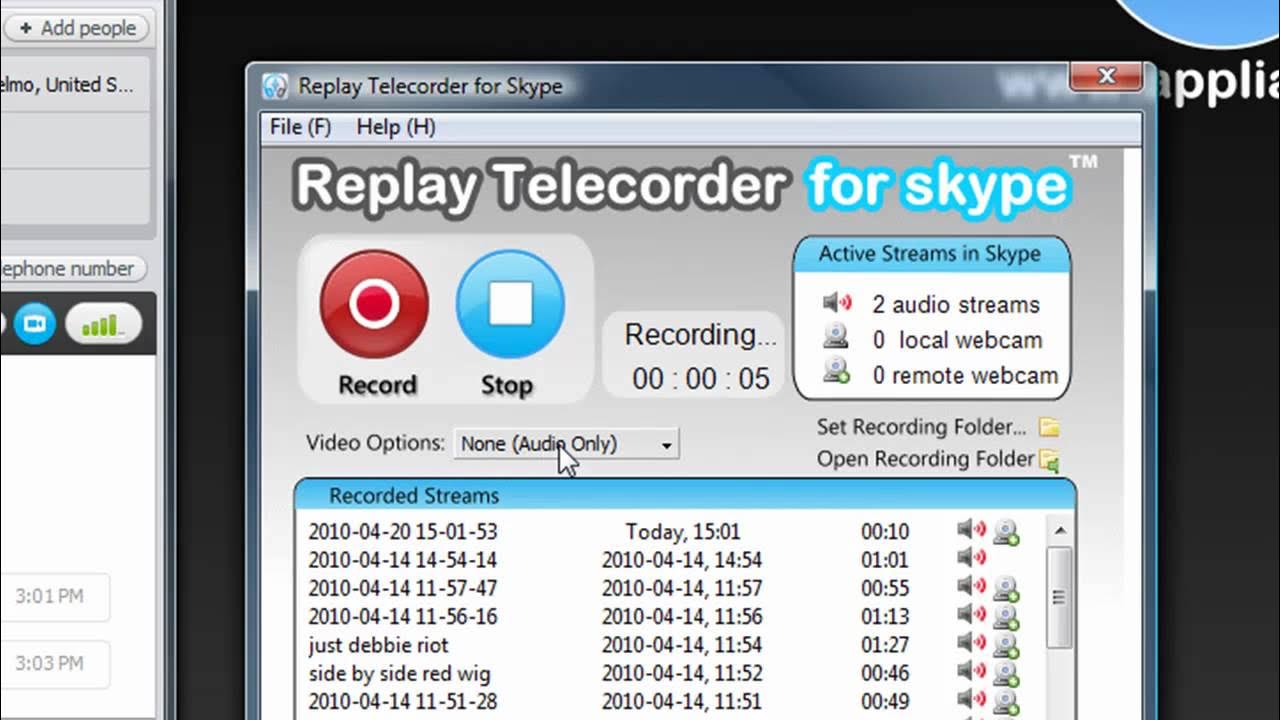Click speaker icon of 2010-04-20 15-01-53 row
This screenshot has height=720, width=1280.
tap(971, 529)
